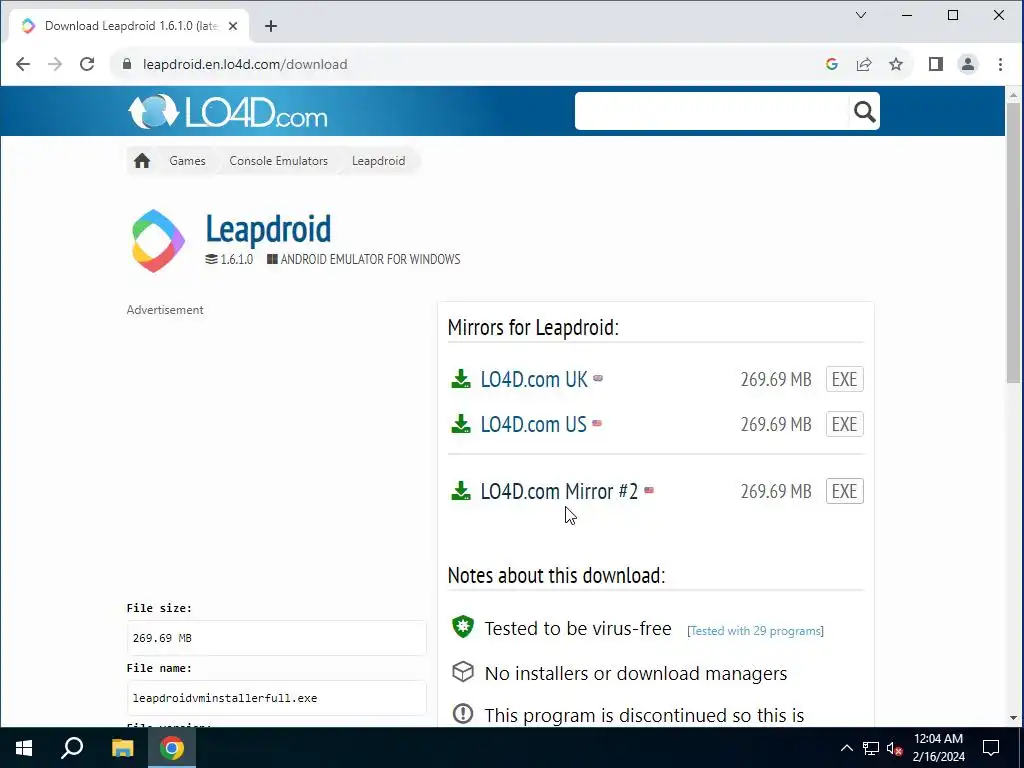Download from LO4D.com Mirror #2
This screenshot has width=1024, height=768.
[x=559, y=491]
